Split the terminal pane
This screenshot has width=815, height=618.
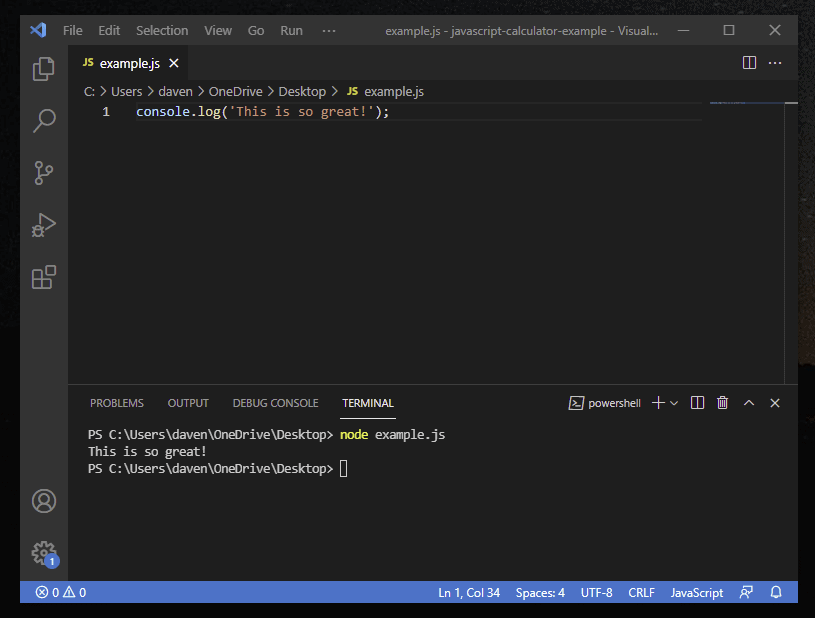pyautogui.click(x=697, y=402)
